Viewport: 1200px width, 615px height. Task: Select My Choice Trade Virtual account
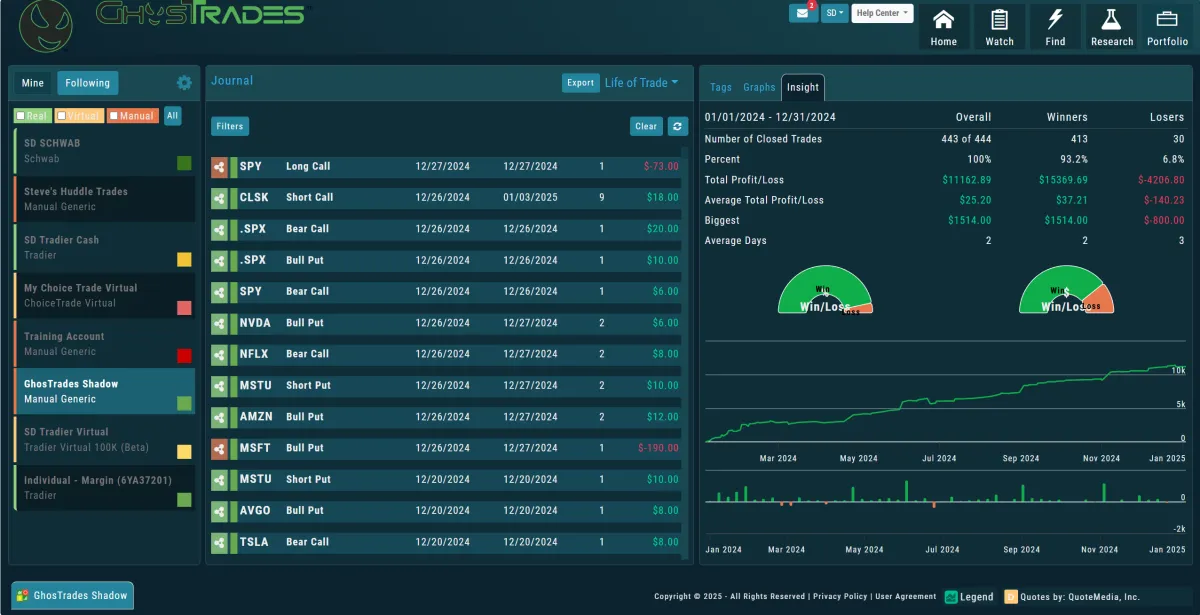[103, 295]
